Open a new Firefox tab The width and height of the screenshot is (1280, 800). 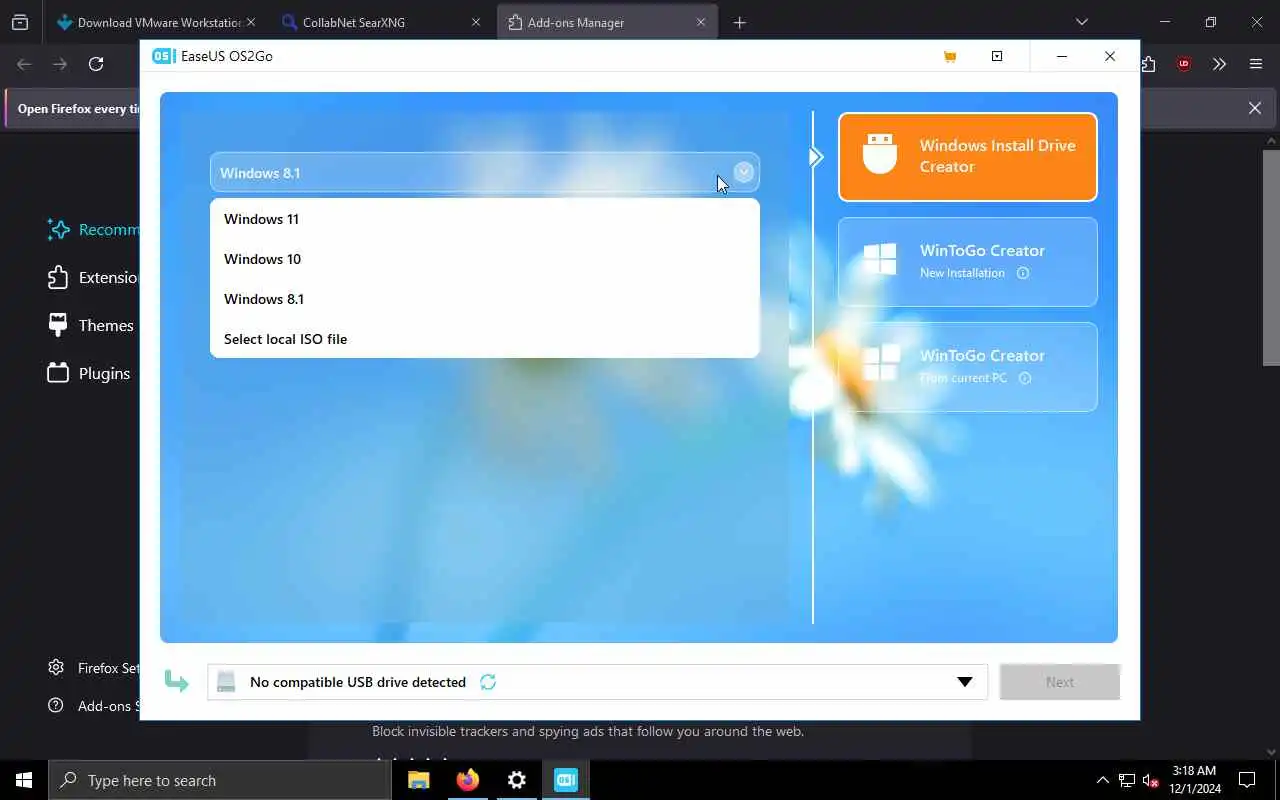pos(740,22)
